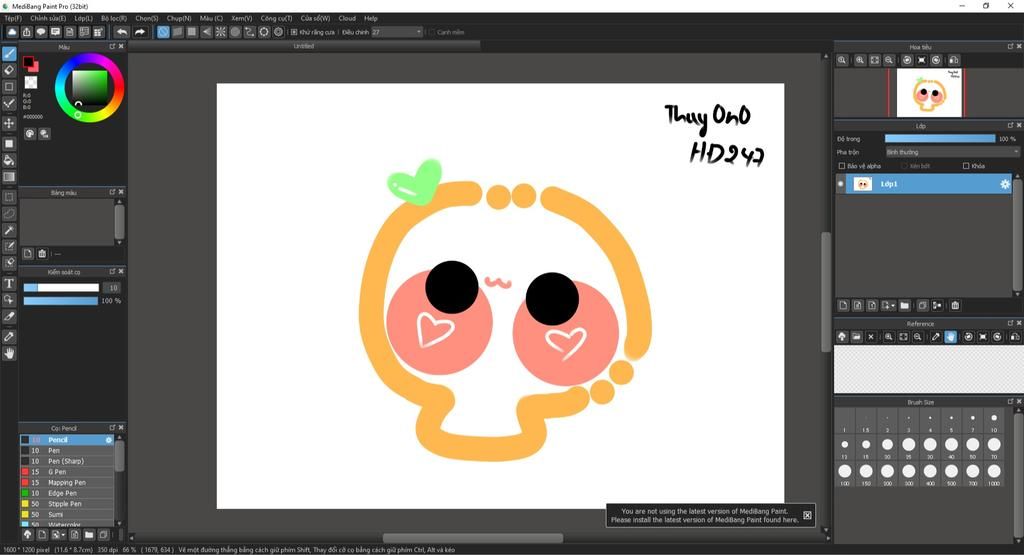Click the radial snap guide icon
The width and height of the screenshot is (1024, 555).
tap(221, 31)
